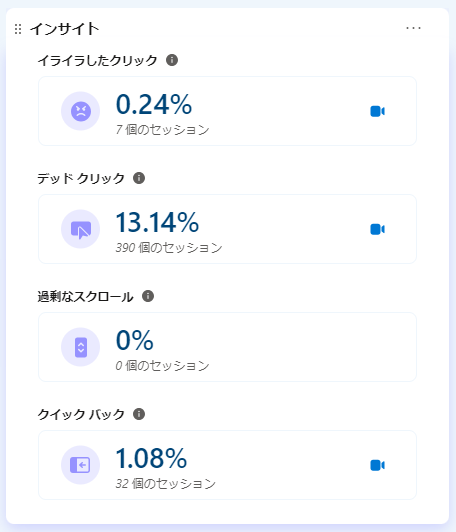Click the 7 個のセッション text
456x532 pixels.
pos(163,130)
